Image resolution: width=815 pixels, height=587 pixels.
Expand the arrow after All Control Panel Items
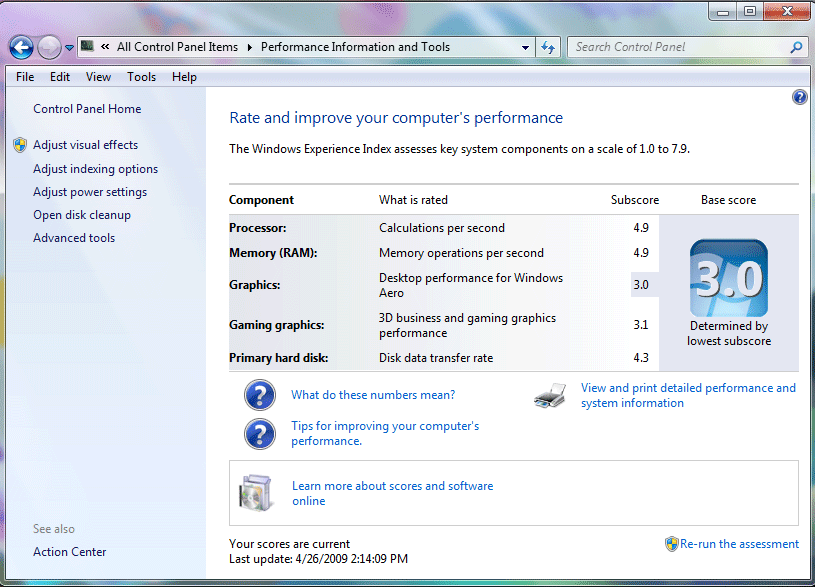(x=250, y=47)
